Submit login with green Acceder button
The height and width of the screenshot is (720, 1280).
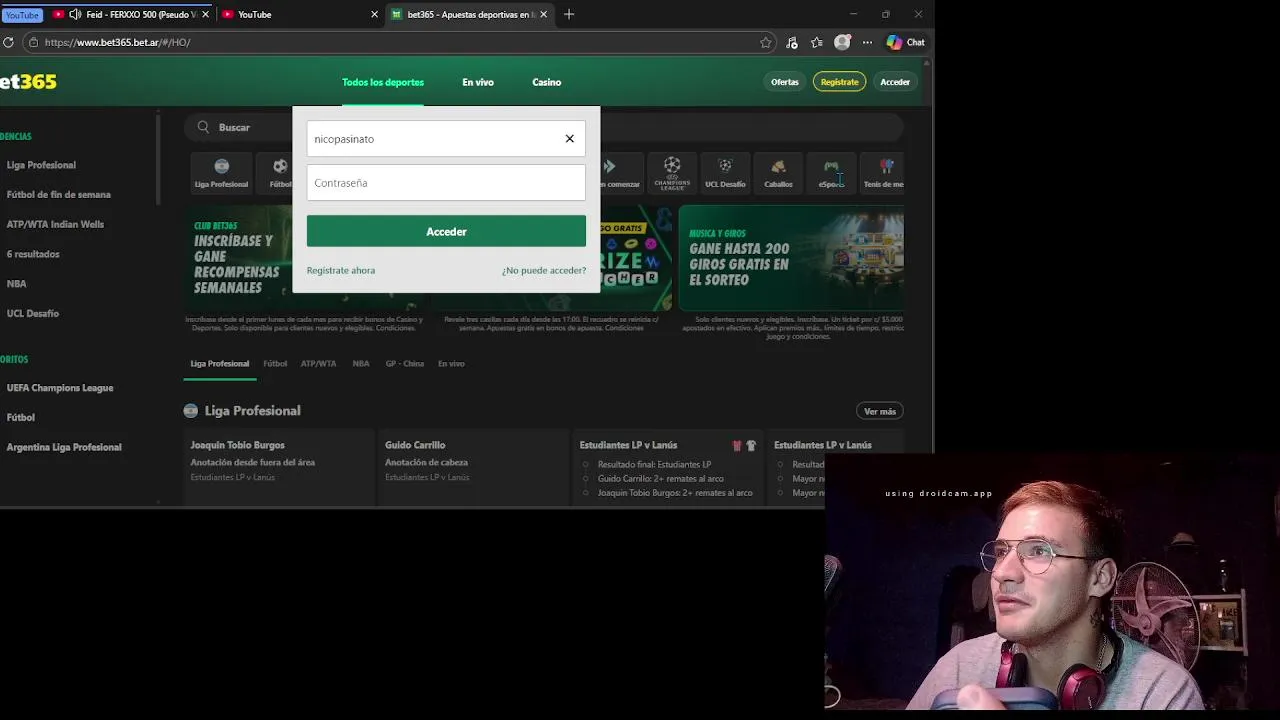click(446, 231)
